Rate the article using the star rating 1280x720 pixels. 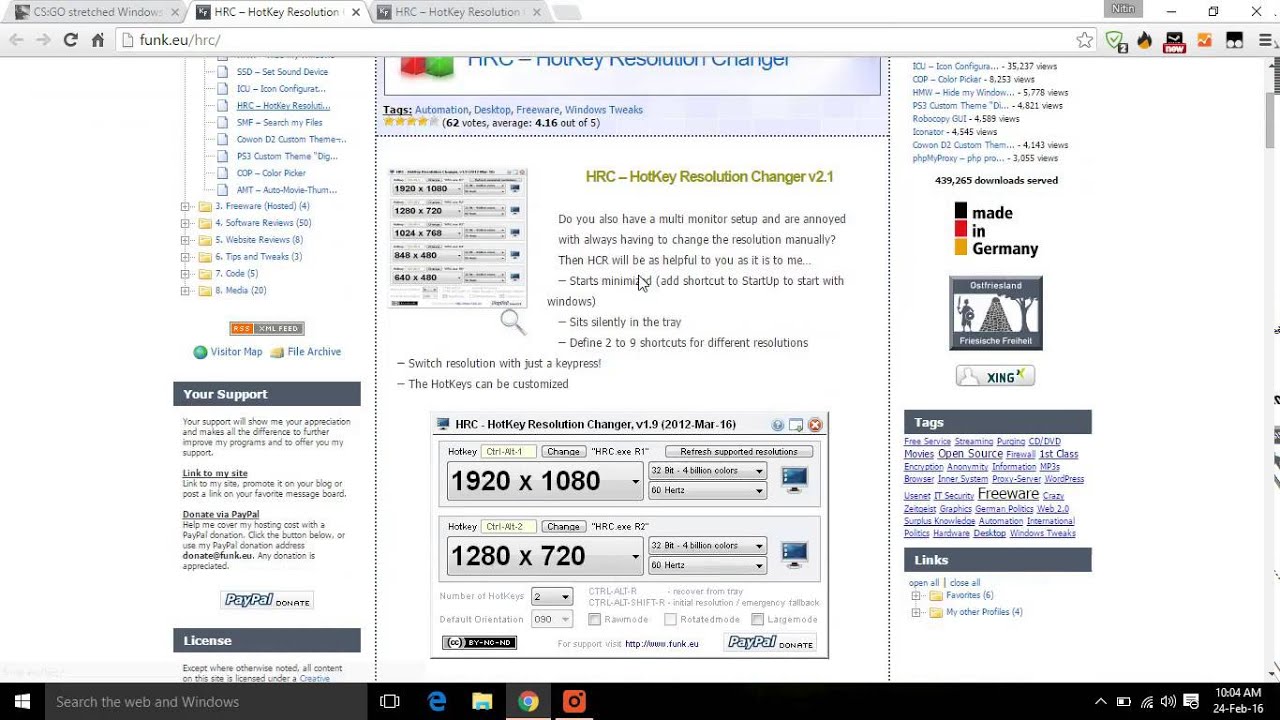(x=411, y=122)
